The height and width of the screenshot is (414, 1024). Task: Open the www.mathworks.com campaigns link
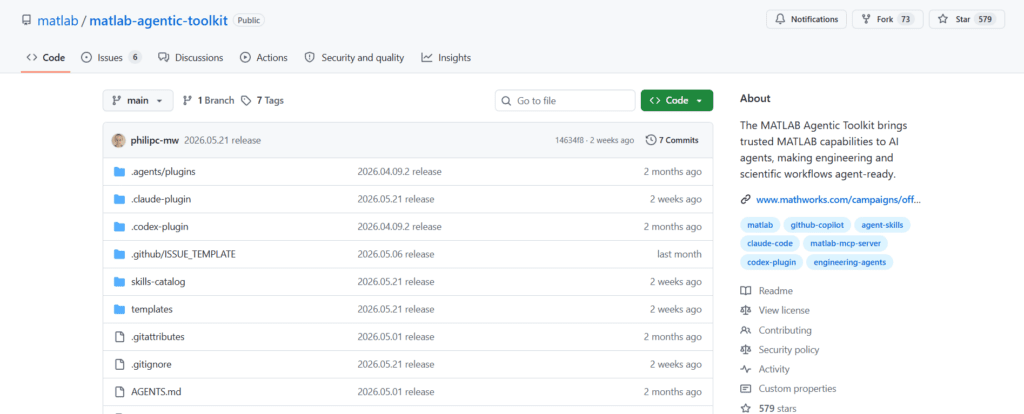[838, 199]
